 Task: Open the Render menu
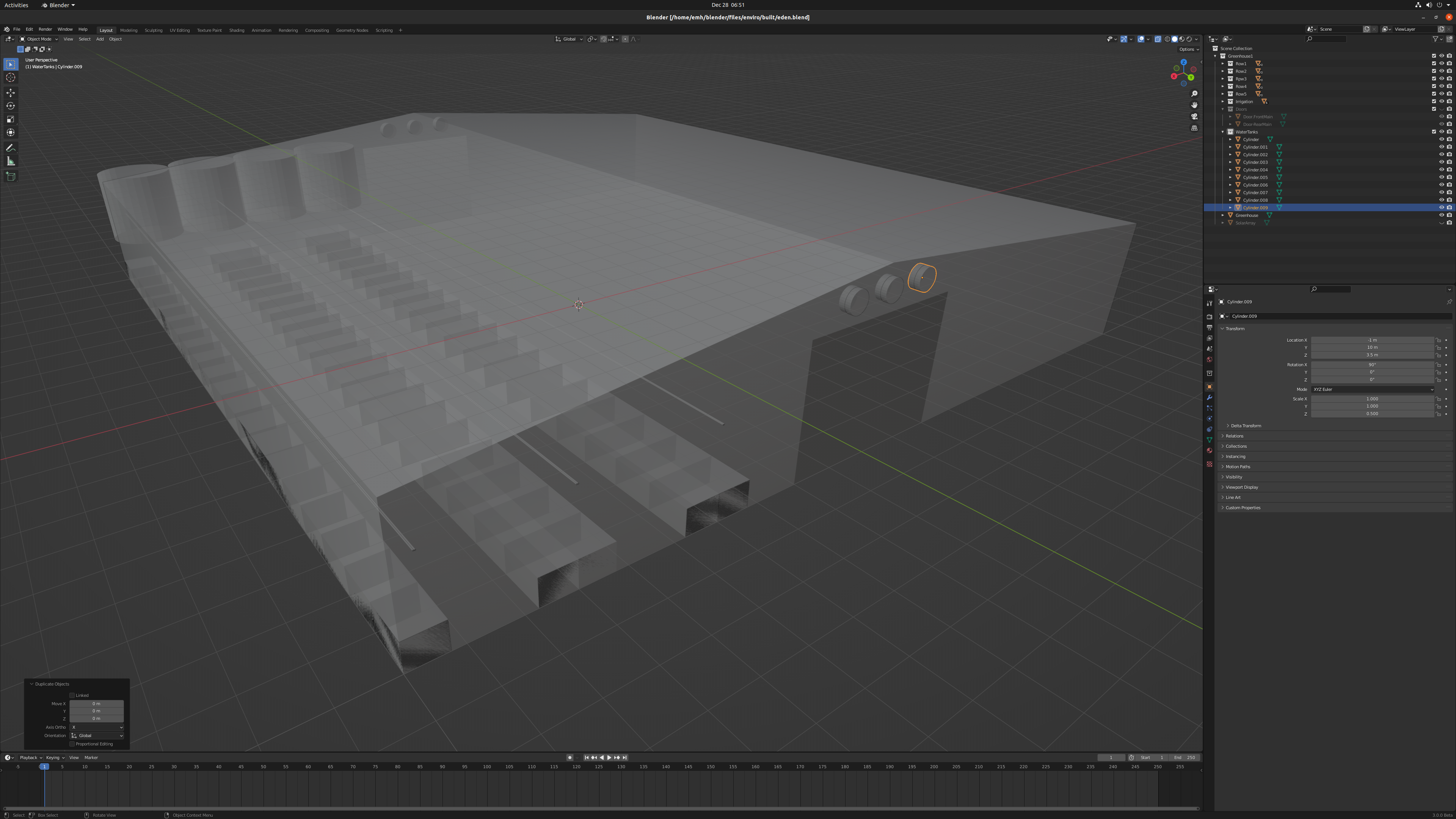click(x=45, y=30)
